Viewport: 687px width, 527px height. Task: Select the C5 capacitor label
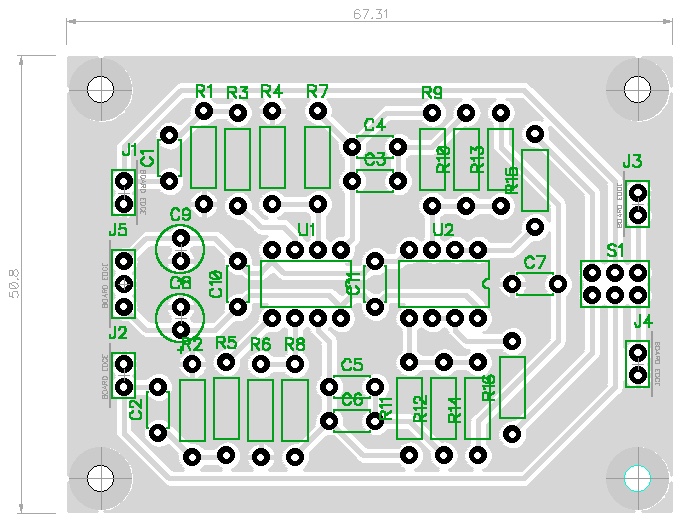[352, 364]
